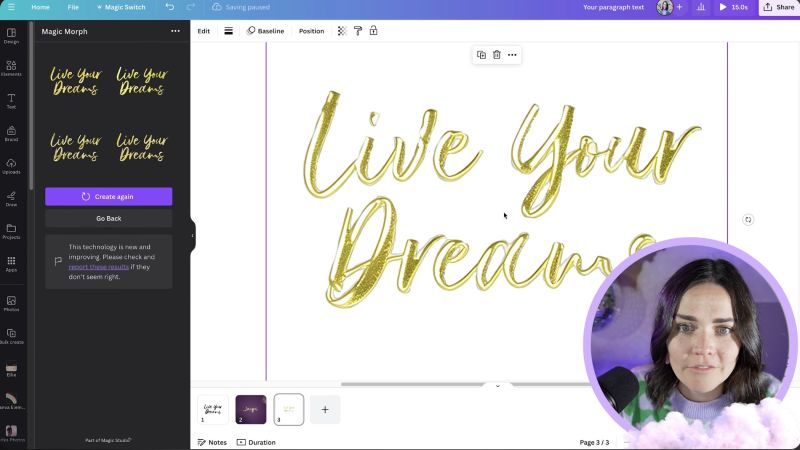Open the Elements sidebar tab
Viewport: 800px width, 450px height.
[11, 68]
